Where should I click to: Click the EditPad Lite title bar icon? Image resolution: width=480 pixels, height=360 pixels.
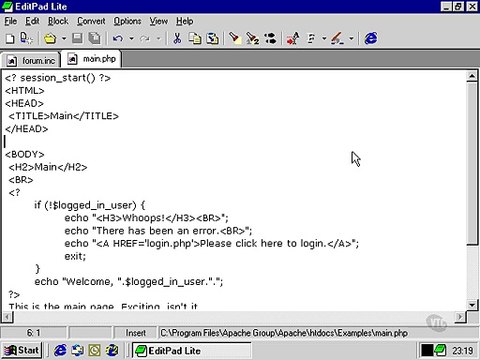(7, 6)
